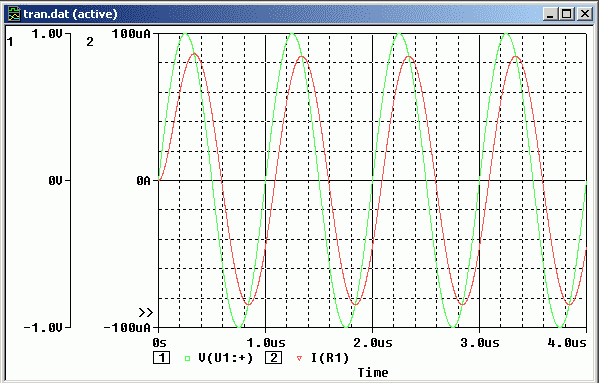The height and width of the screenshot is (383, 599).
Task: Select the V(U1:+) trace label
Action: pyautogui.click(x=226, y=358)
